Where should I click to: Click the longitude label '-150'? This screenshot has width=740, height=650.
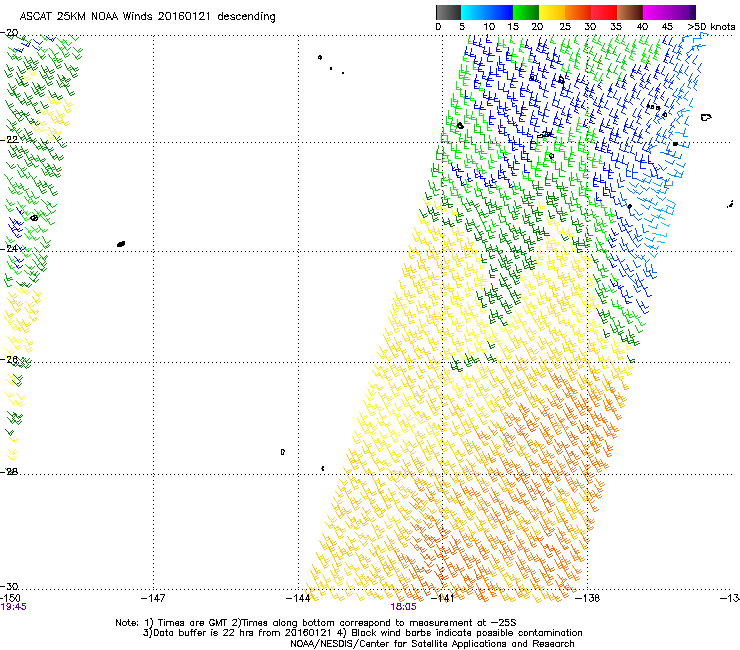[10, 598]
